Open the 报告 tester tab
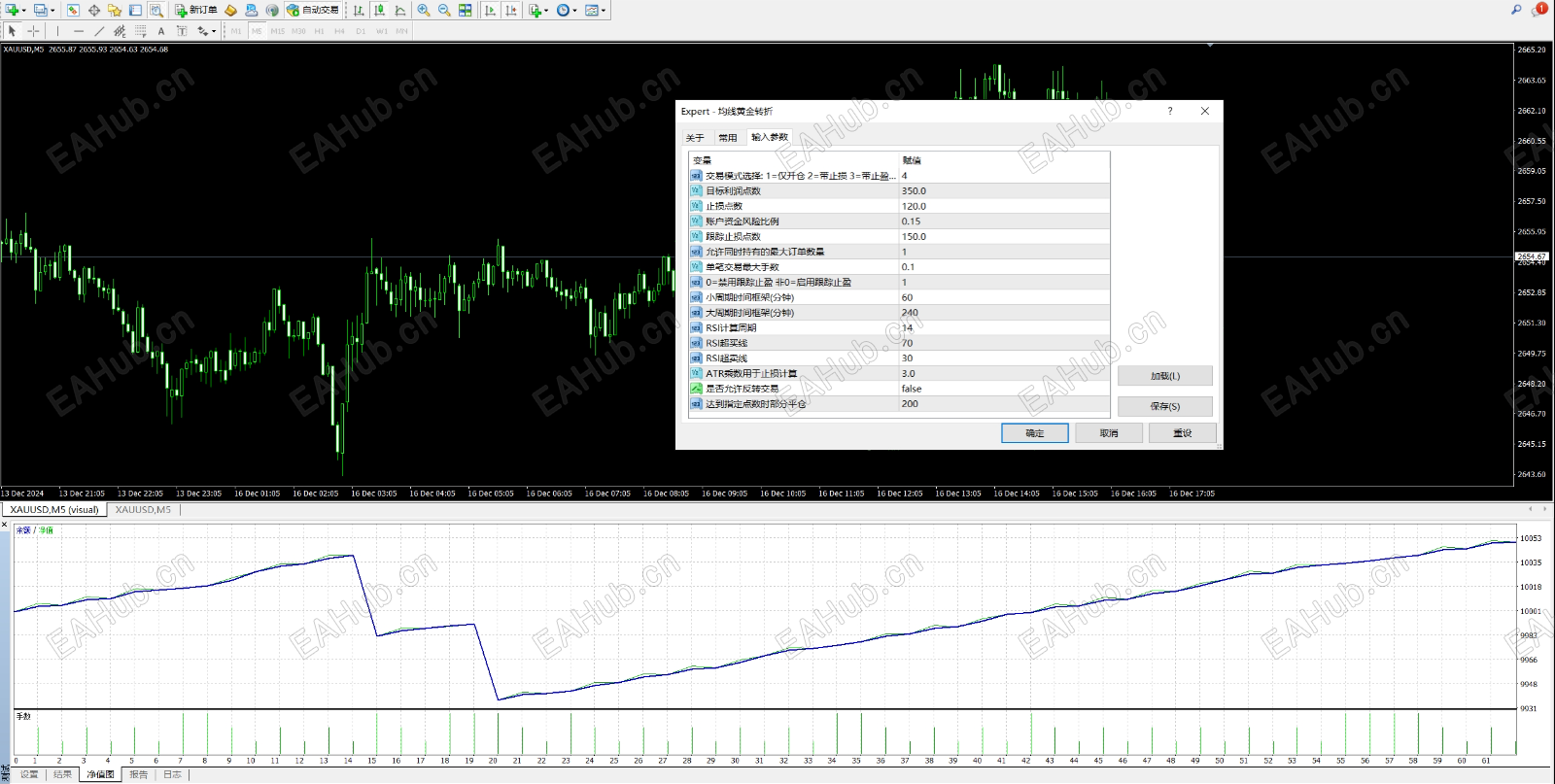1555x784 pixels. tap(139, 774)
